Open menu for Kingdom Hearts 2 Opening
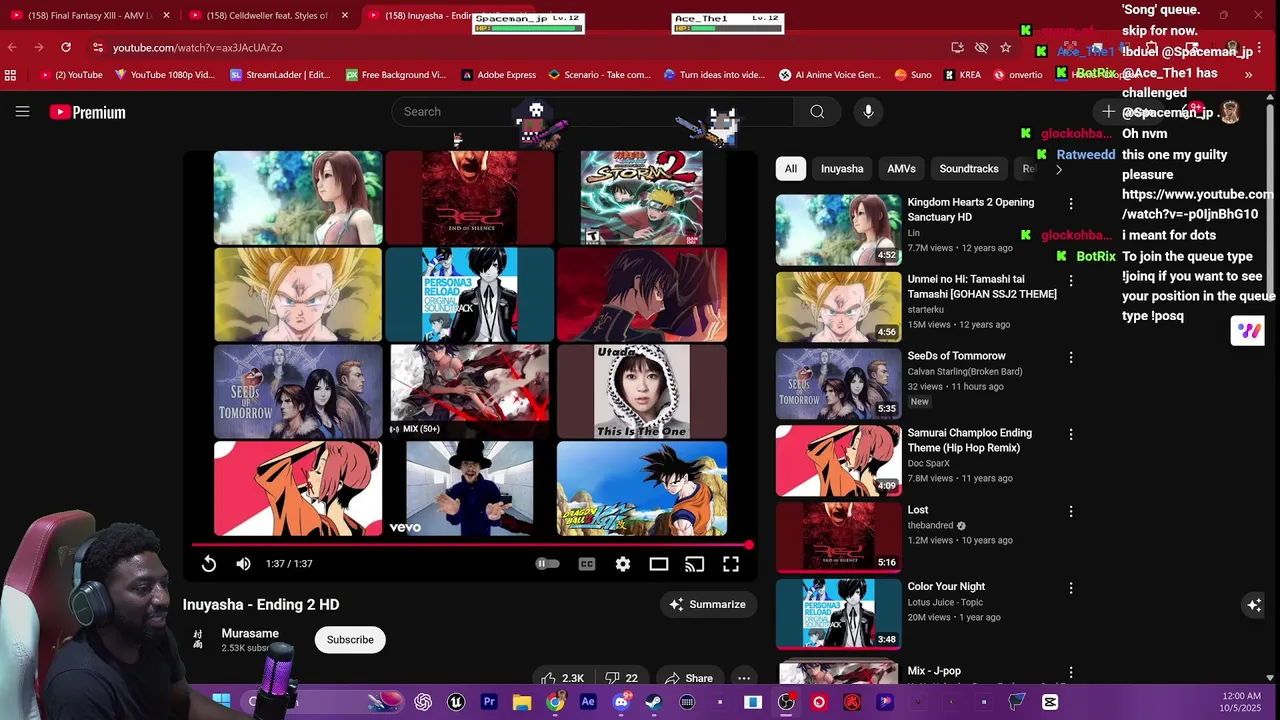 click(1070, 203)
